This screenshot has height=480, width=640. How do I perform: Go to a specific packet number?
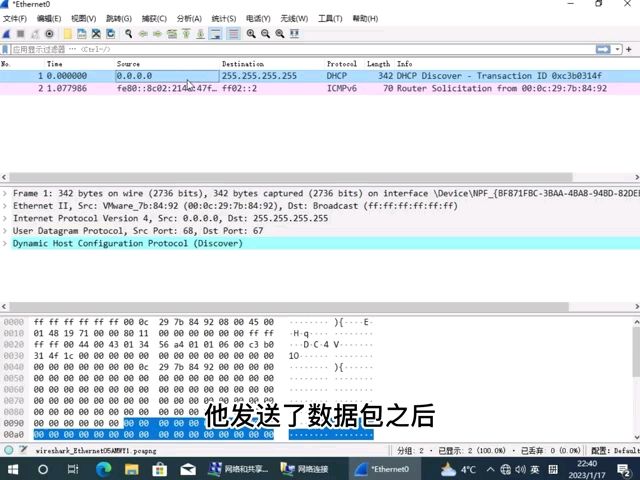[x=172, y=34]
